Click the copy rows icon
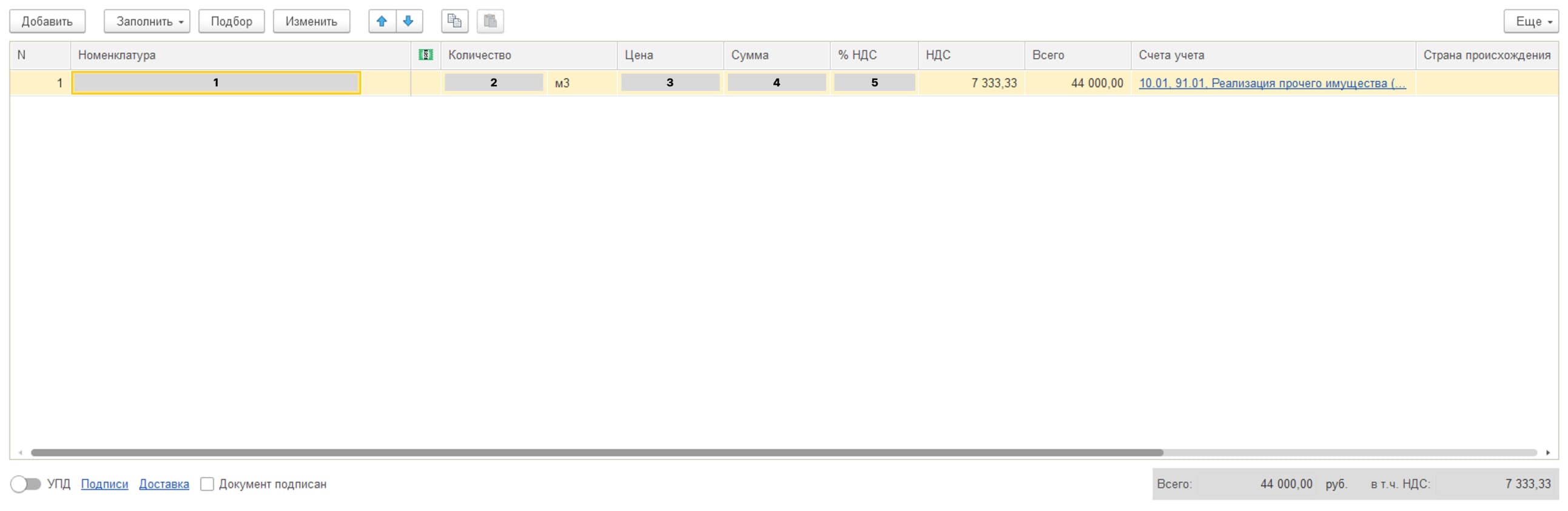The image size is (1568, 511). point(454,21)
